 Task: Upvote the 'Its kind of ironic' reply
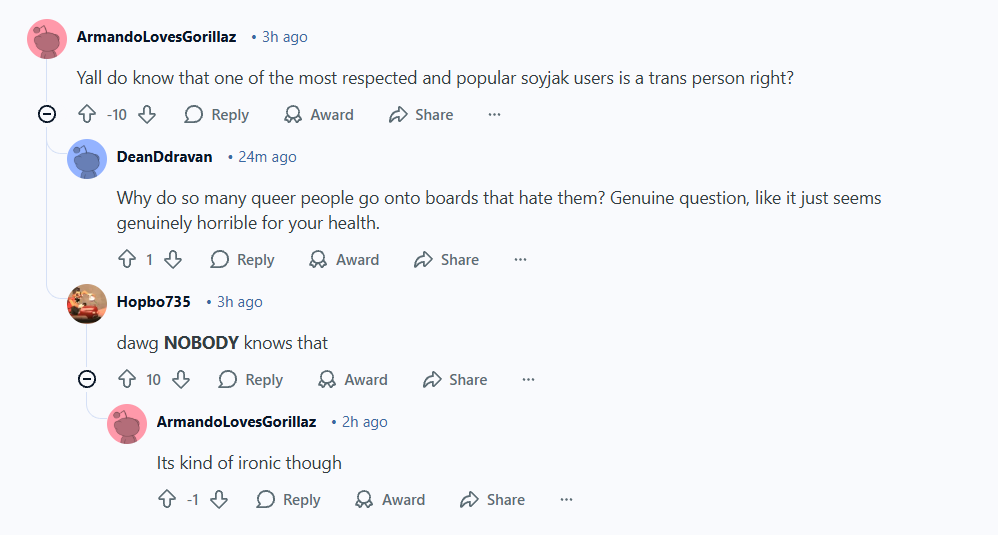[167, 500]
